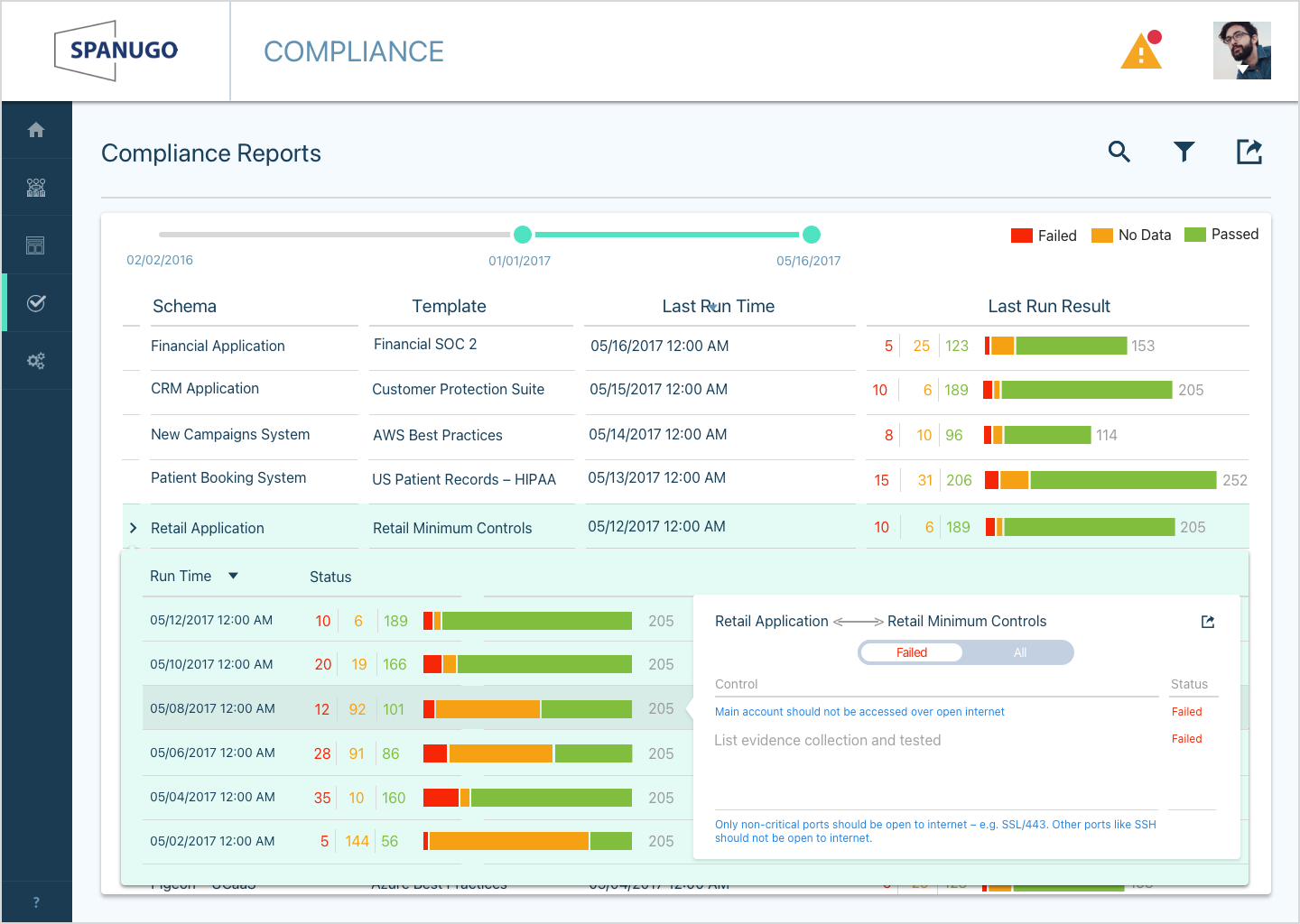1300x924 pixels.
Task: Switch the toggle to All
Action: (1020, 652)
